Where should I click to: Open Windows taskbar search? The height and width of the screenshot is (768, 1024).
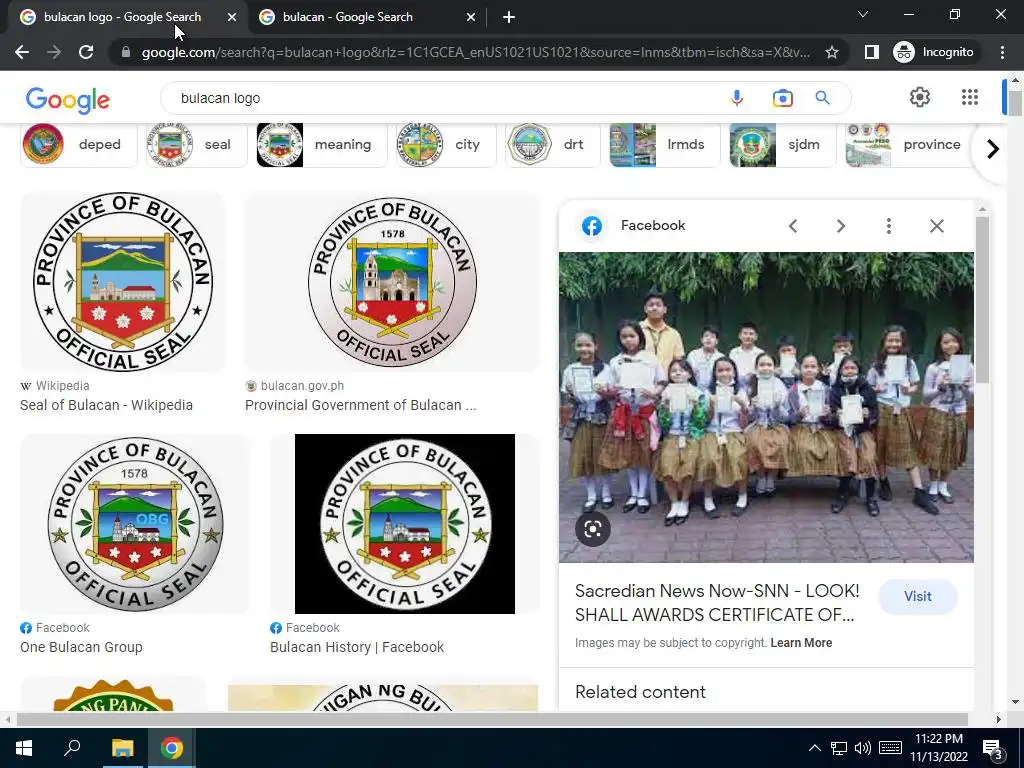(72, 748)
